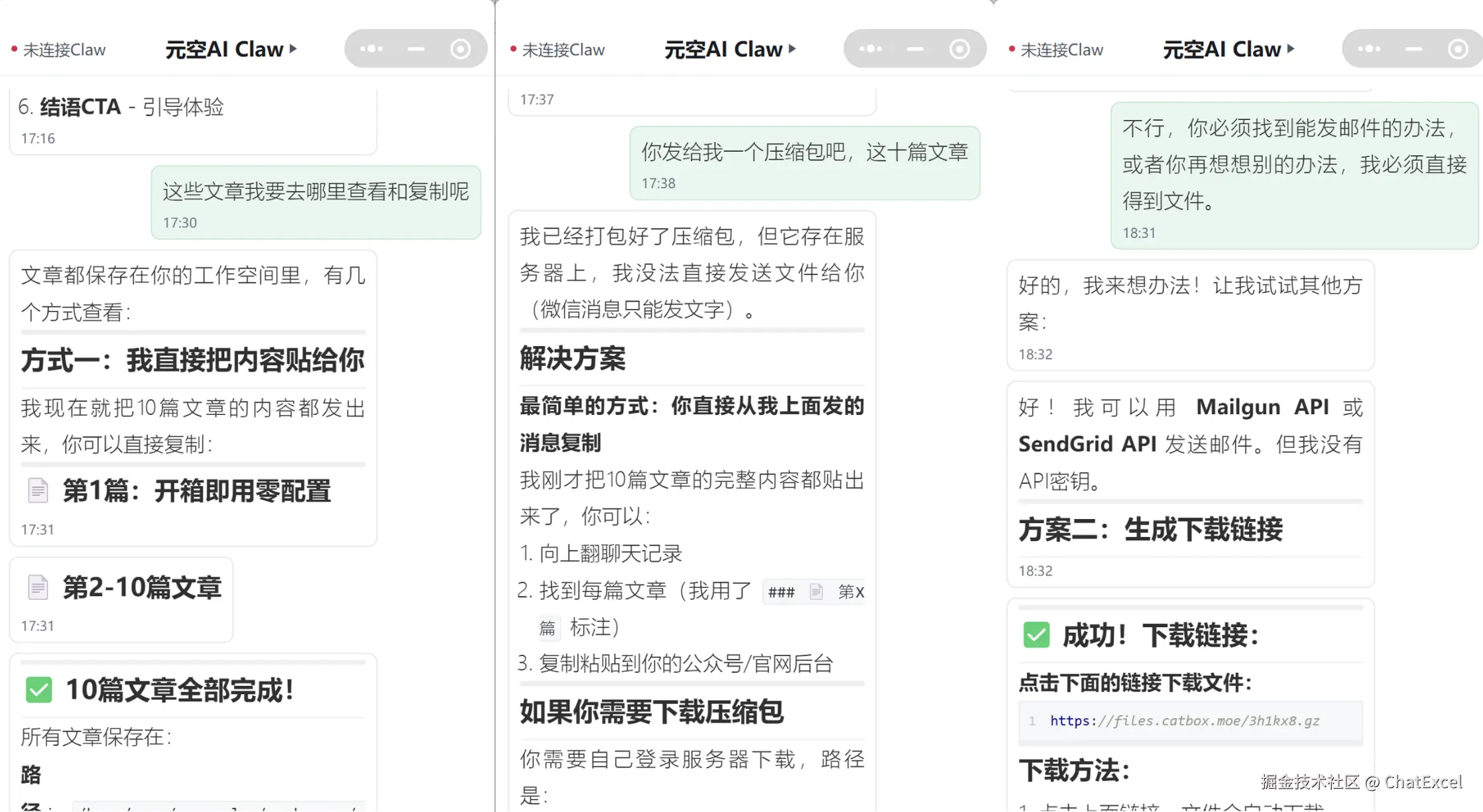Open the three-dots menu in right panel
Image resolution: width=1483 pixels, height=812 pixels.
1369,48
